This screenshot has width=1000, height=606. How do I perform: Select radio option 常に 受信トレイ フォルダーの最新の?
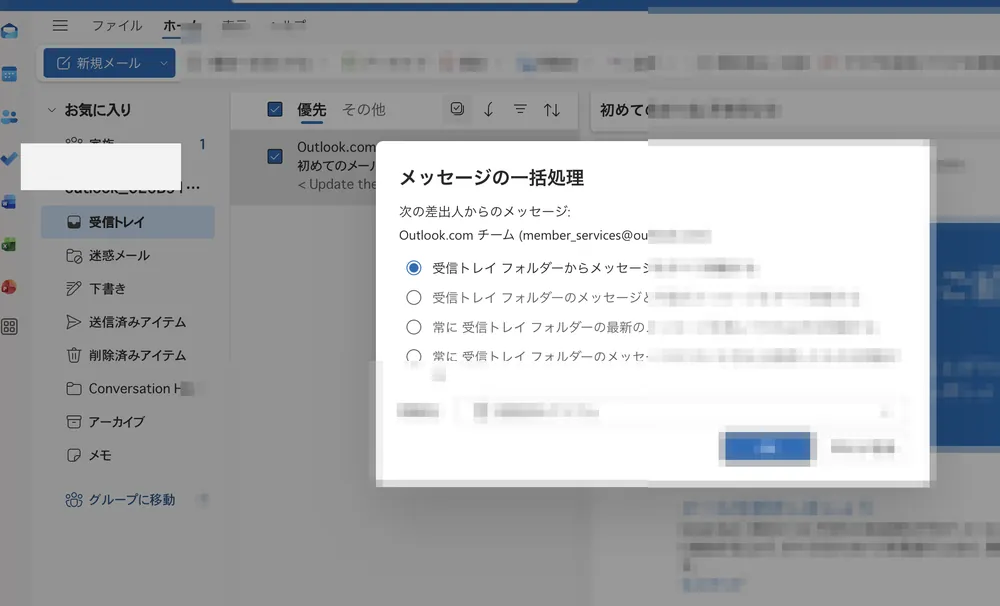point(414,327)
